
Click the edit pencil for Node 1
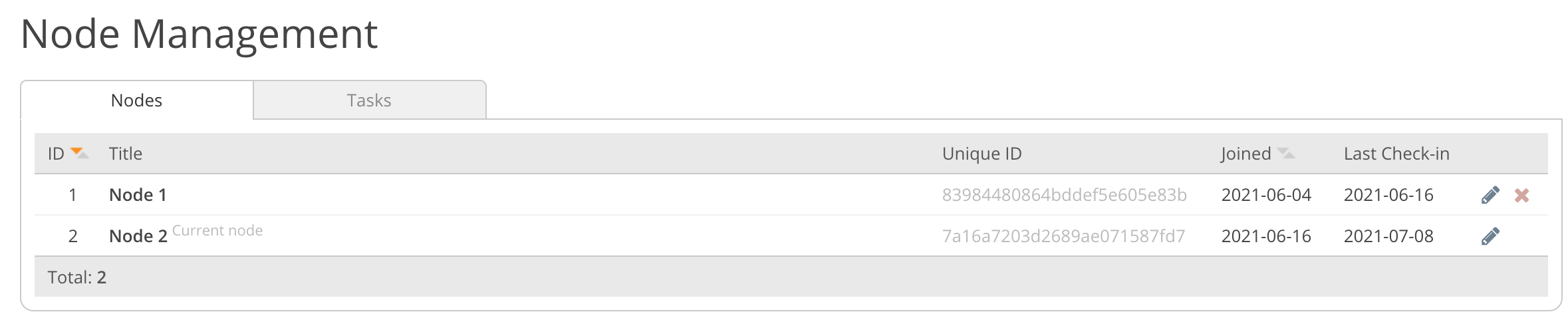tap(1490, 195)
